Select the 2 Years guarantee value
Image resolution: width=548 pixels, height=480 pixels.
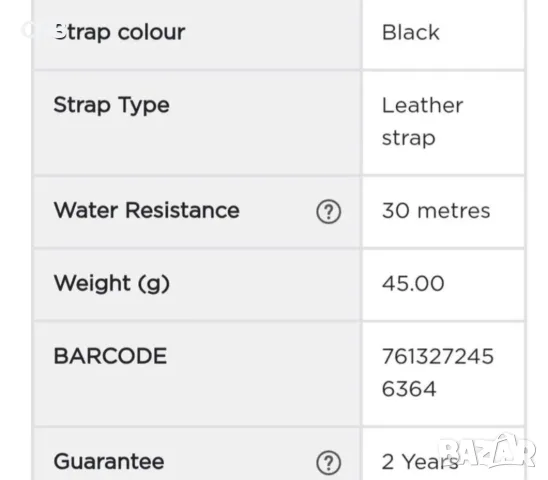(x=420, y=462)
